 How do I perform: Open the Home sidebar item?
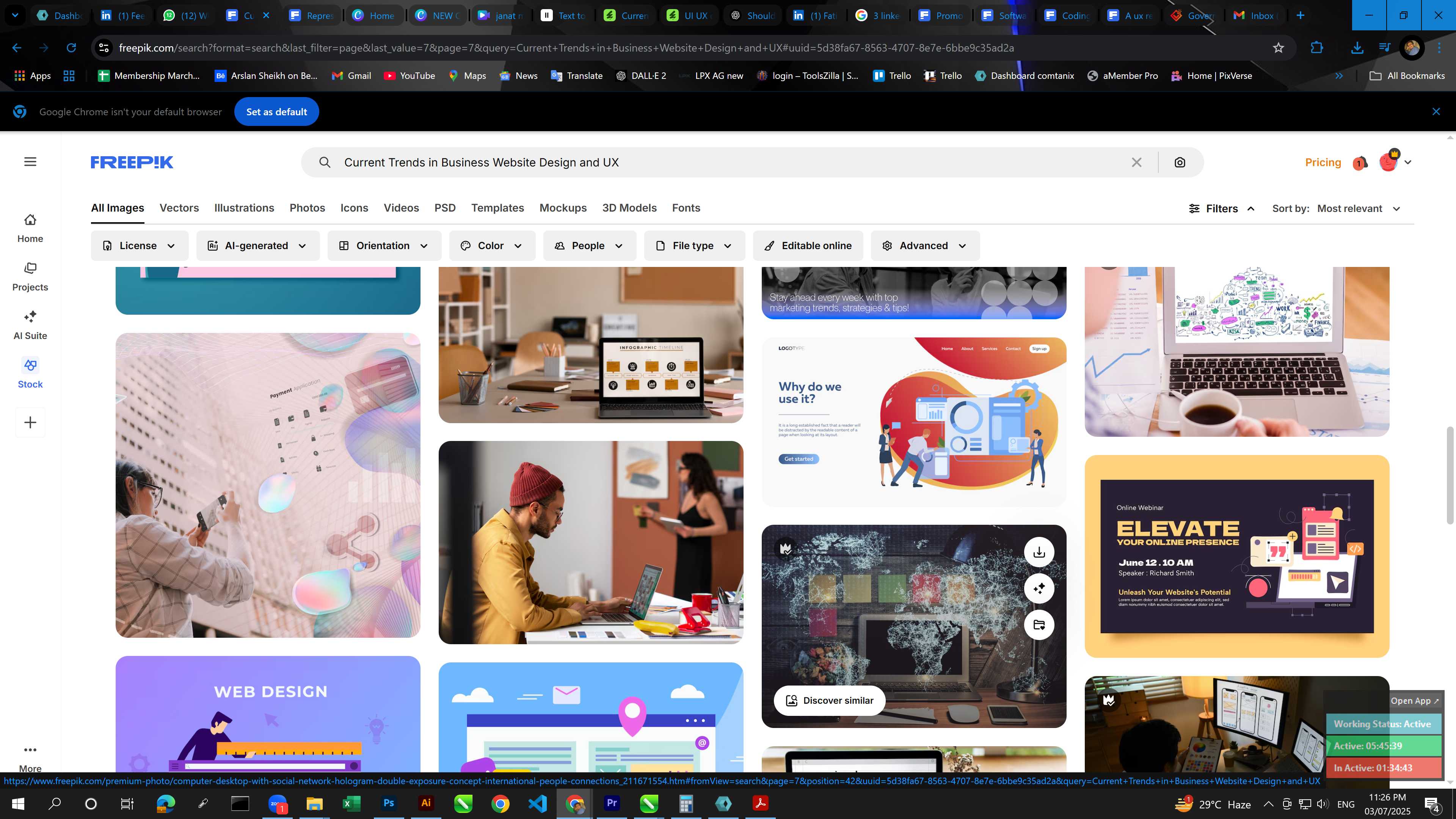tap(30, 228)
